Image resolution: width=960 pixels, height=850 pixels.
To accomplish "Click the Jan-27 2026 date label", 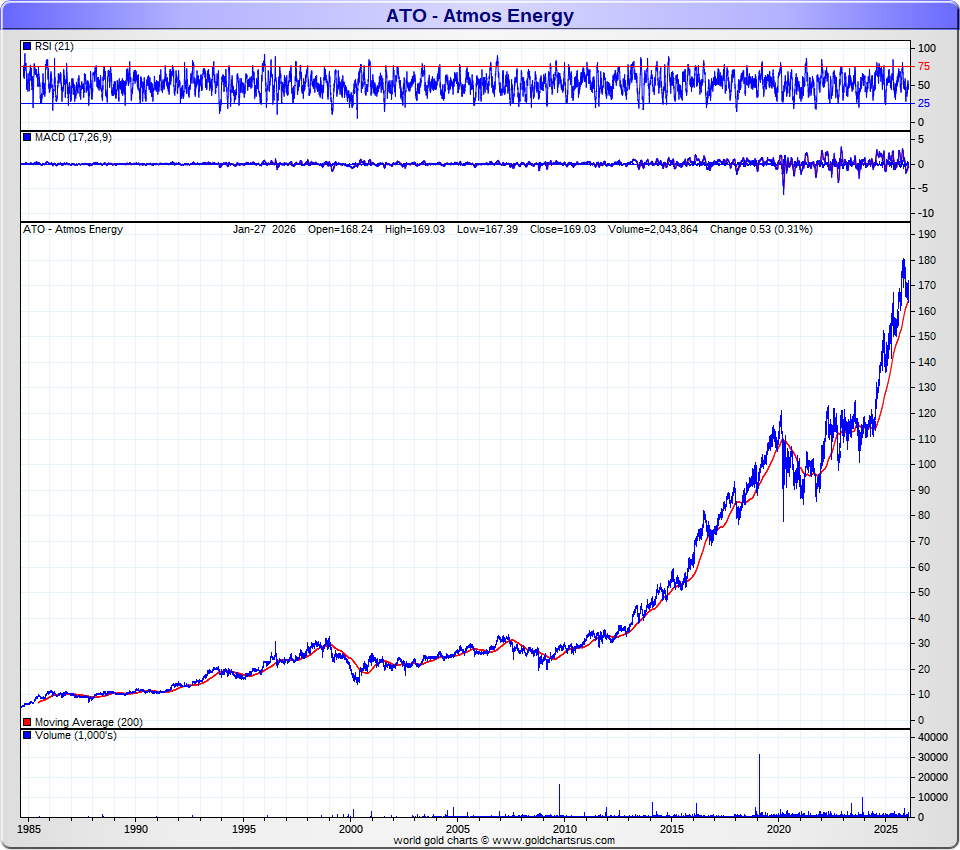I will point(264,229).
